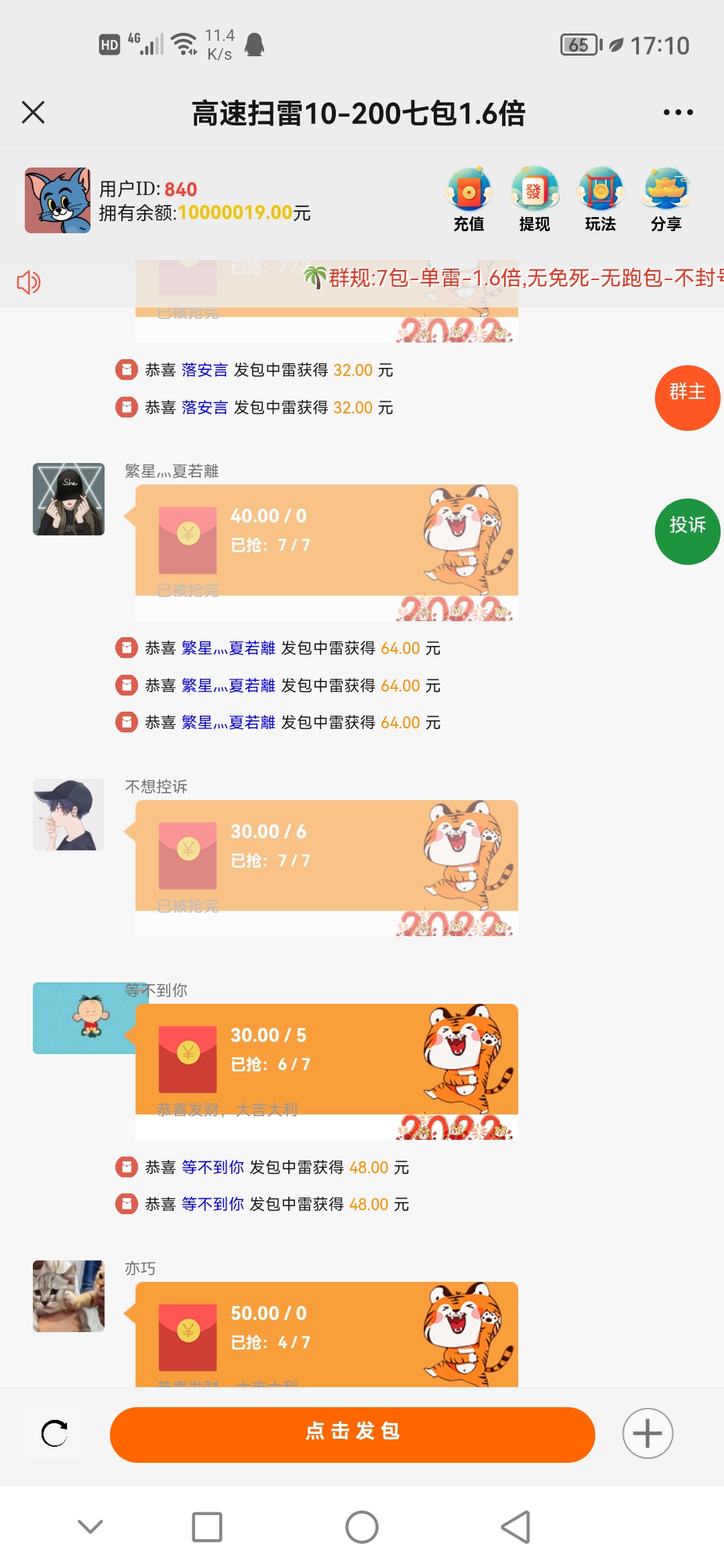Tap the Android home circle button
Image resolution: width=724 pixels, height=1568 pixels.
click(x=362, y=1527)
